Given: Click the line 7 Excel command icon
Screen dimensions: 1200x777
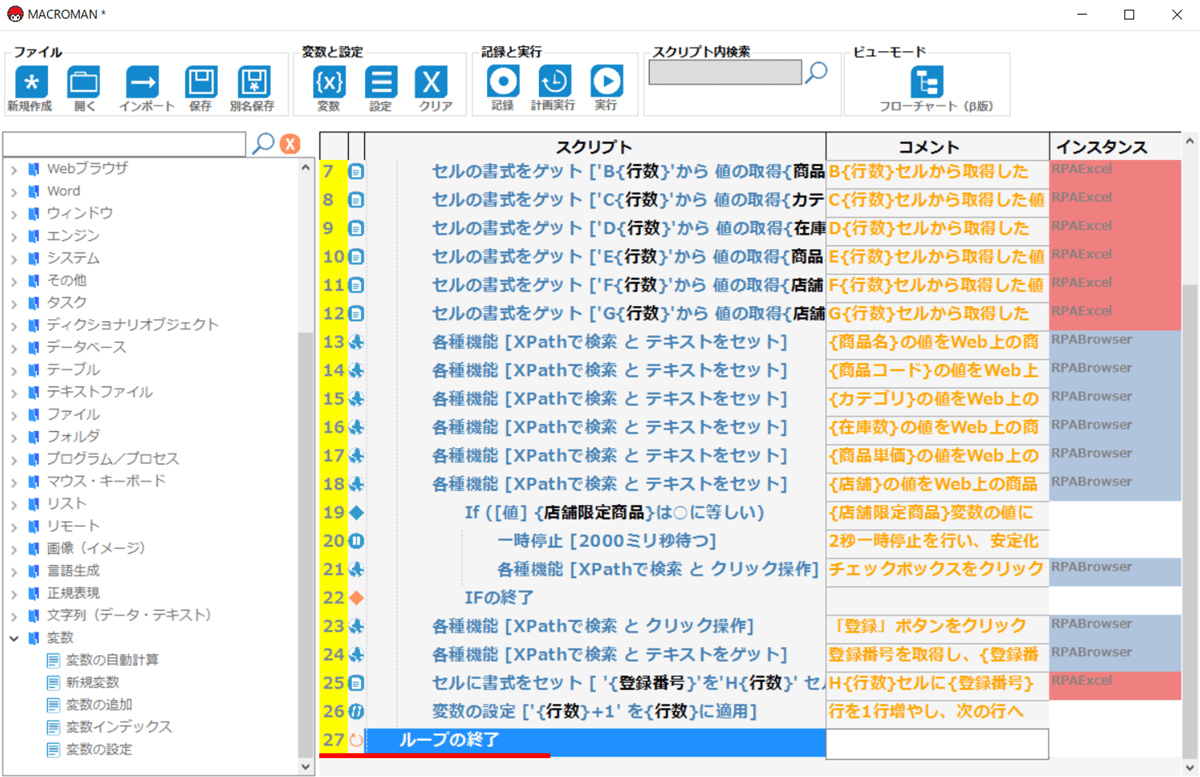Looking at the screenshot, I should coord(357,171).
